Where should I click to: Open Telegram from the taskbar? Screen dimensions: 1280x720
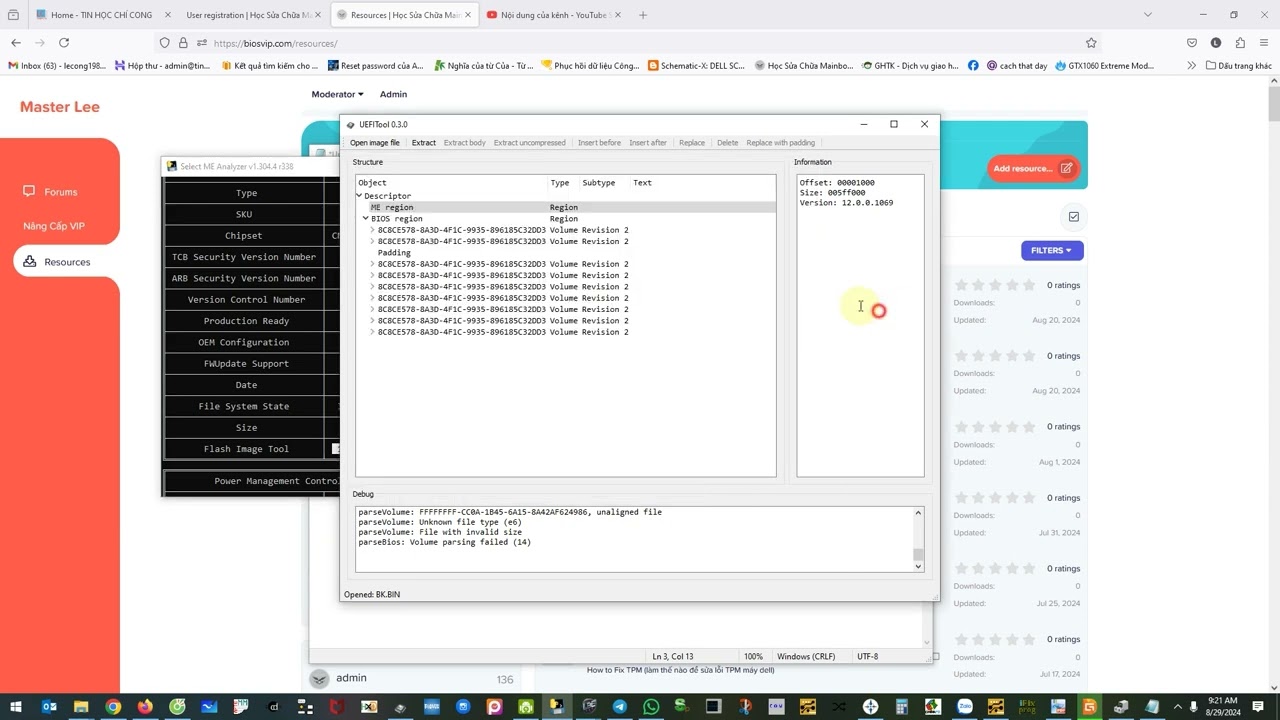(x=620, y=707)
